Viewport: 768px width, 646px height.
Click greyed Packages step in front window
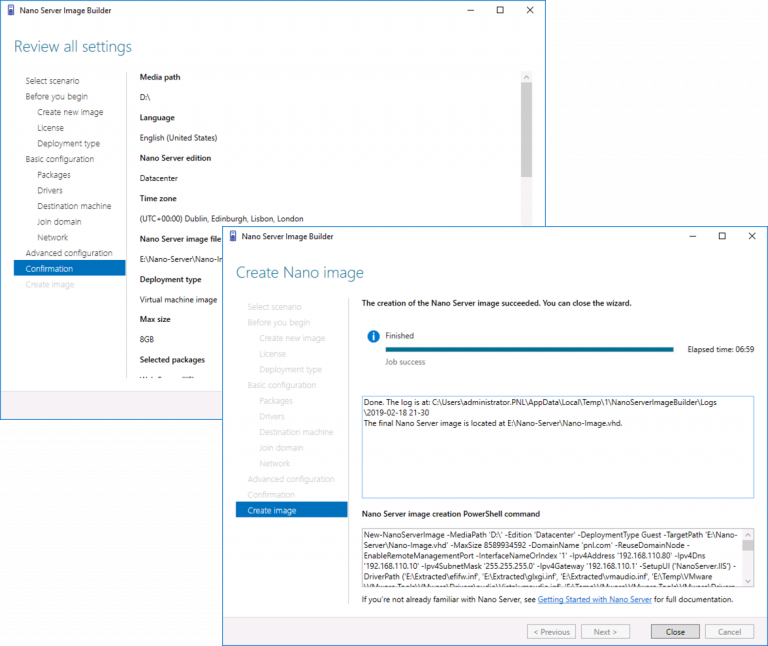[276, 401]
